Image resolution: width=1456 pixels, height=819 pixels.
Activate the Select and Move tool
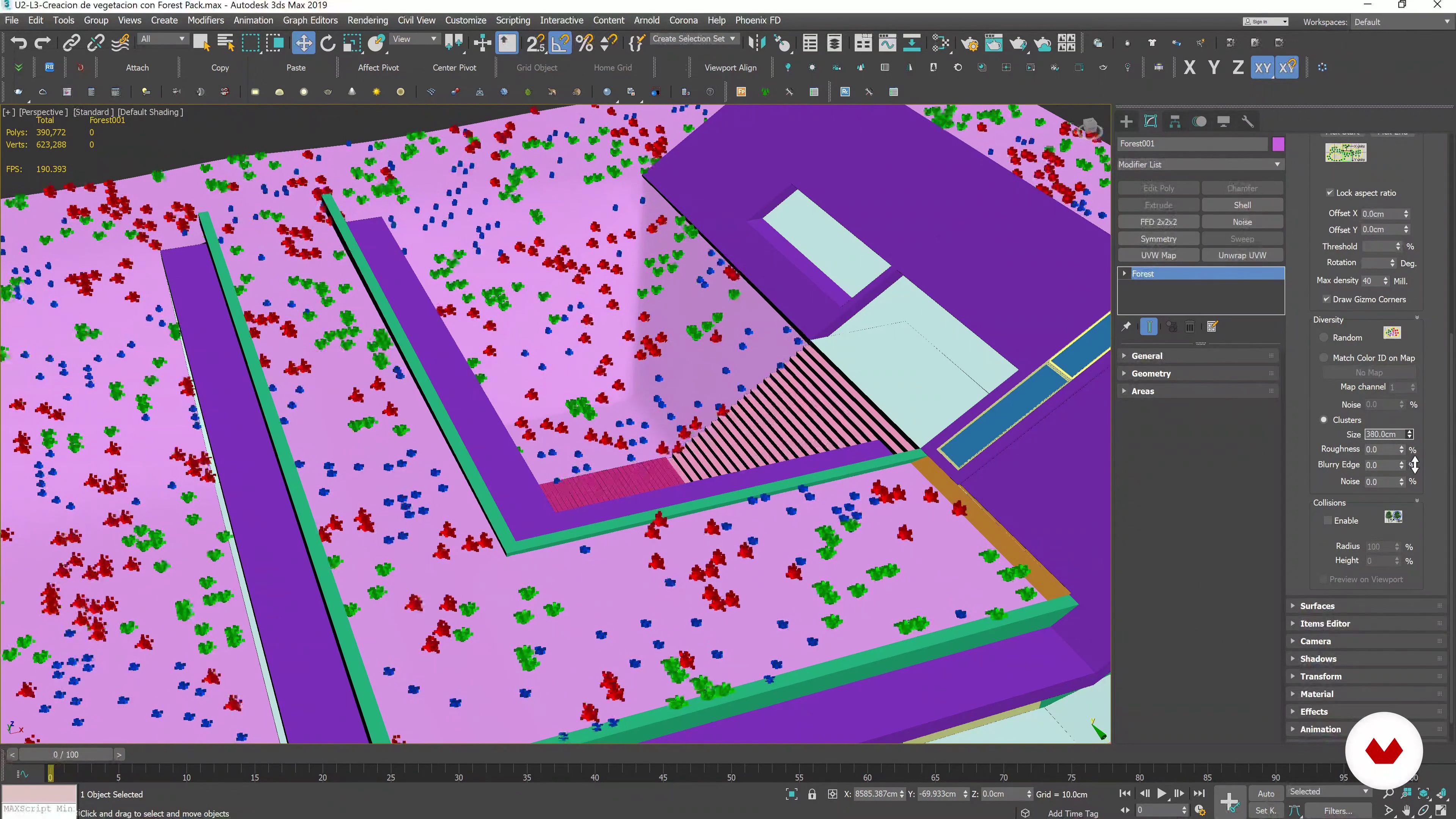303,43
